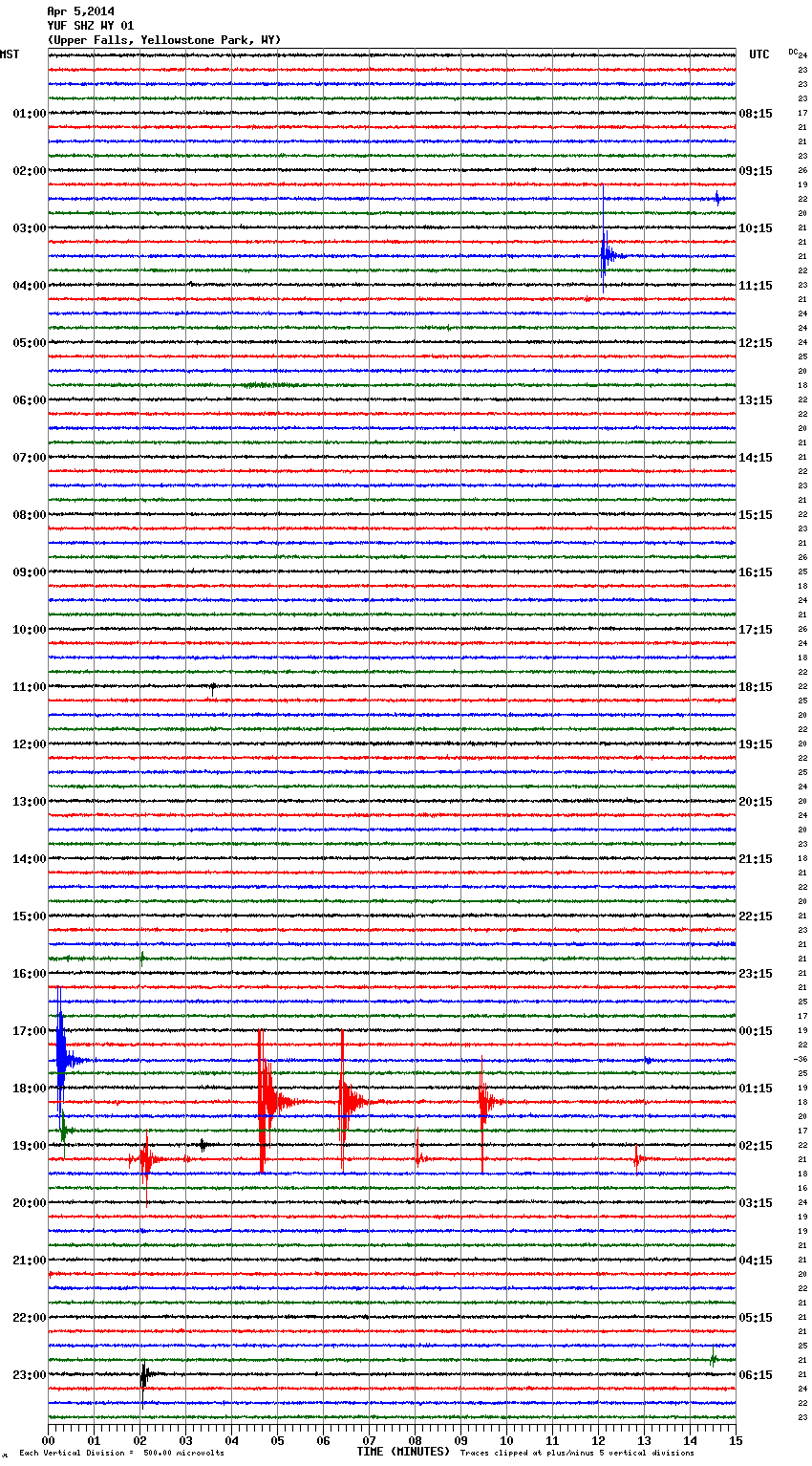Click the UTC time label 13:15

756,400
